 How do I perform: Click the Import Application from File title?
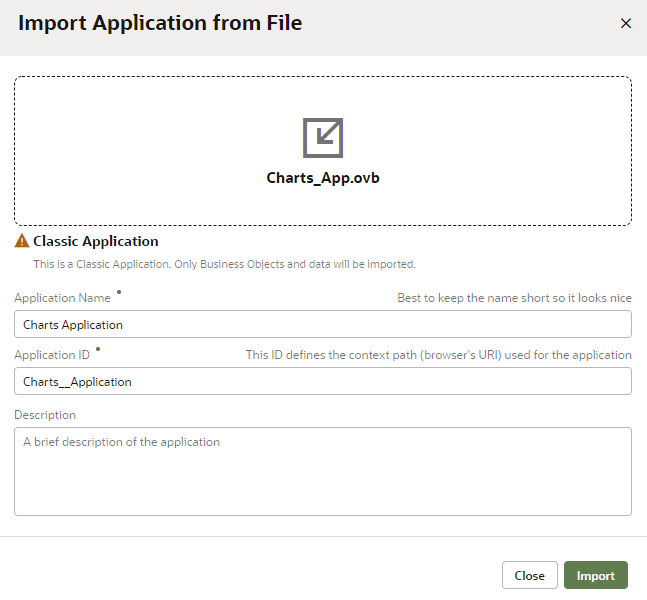click(x=160, y=23)
